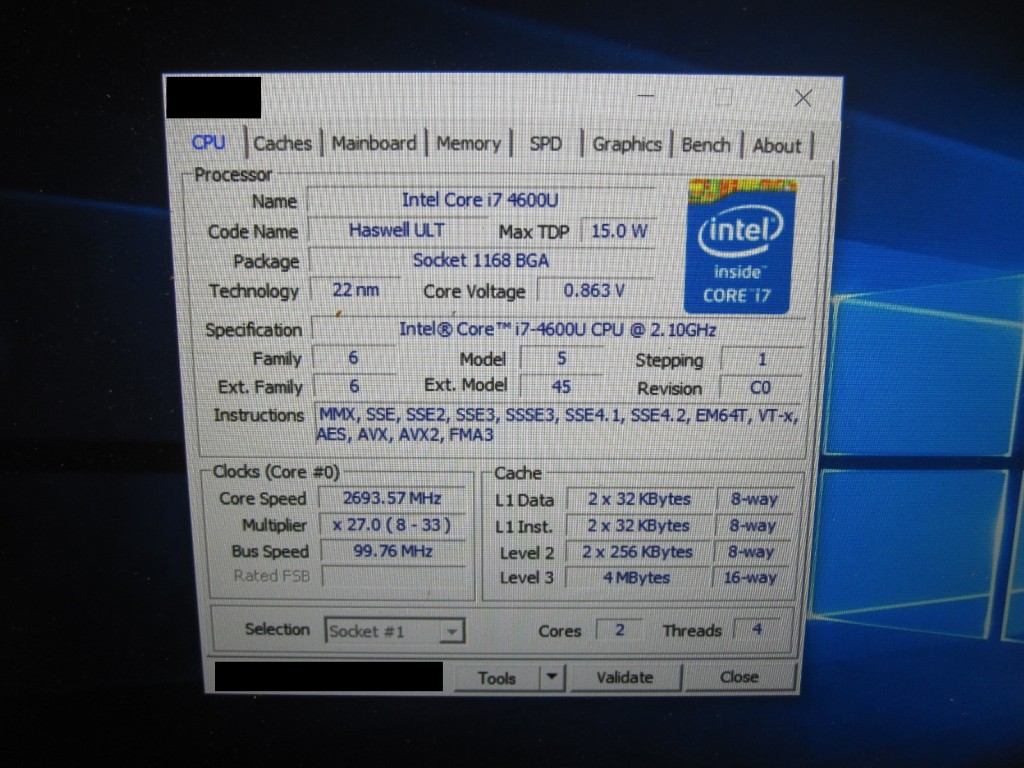Click the Max TDP value '15.0 W'

(618, 231)
